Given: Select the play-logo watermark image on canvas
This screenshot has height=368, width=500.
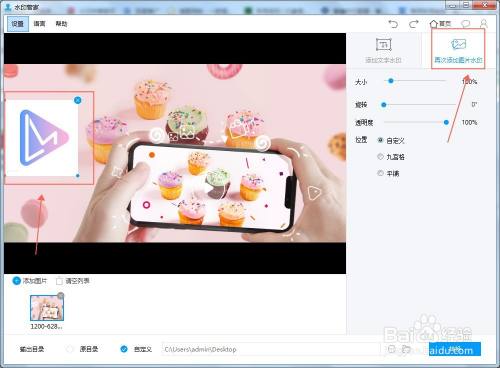Looking at the screenshot, I should click(x=42, y=138).
